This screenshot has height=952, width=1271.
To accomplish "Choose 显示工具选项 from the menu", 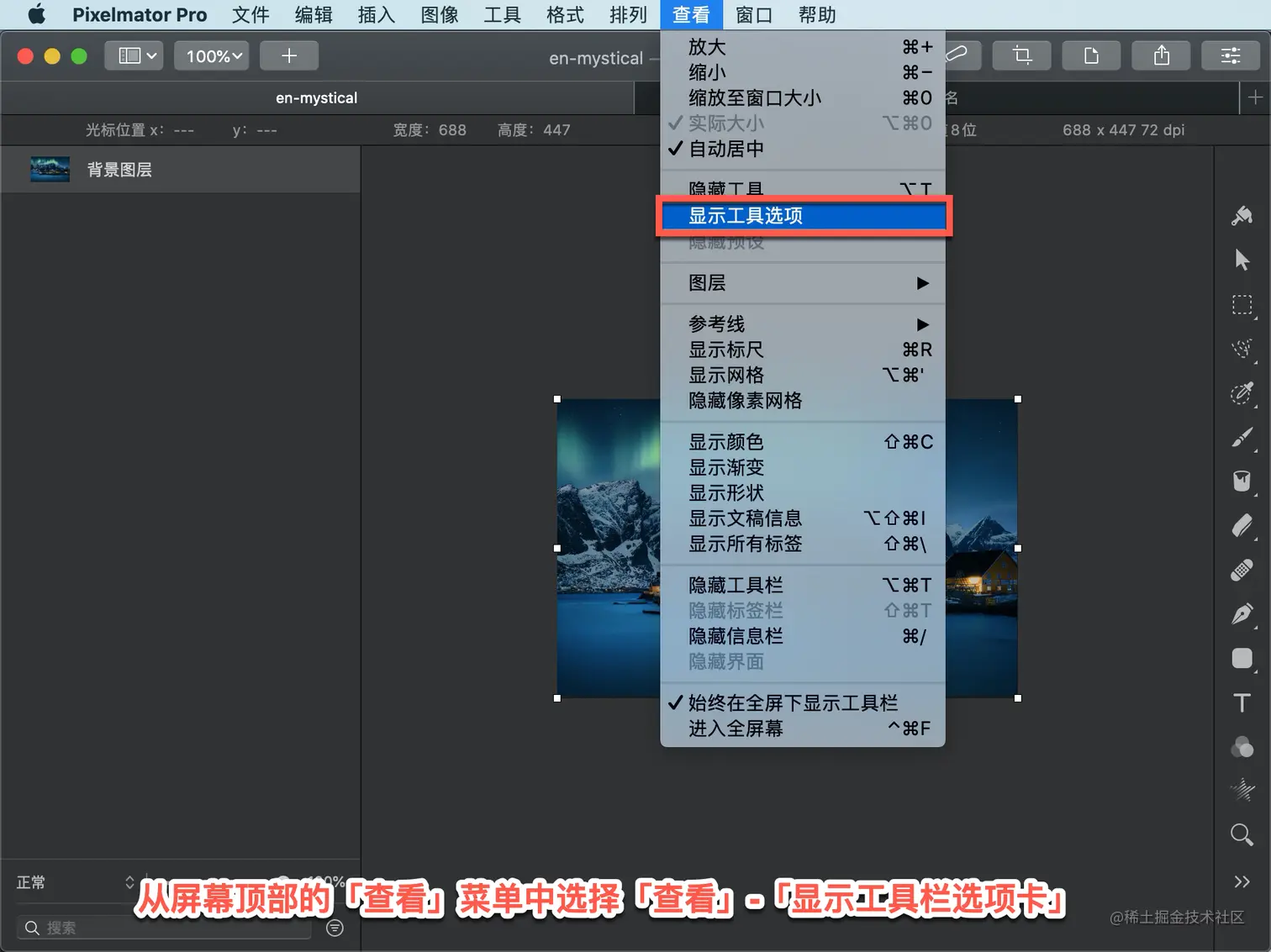I will [802, 216].
